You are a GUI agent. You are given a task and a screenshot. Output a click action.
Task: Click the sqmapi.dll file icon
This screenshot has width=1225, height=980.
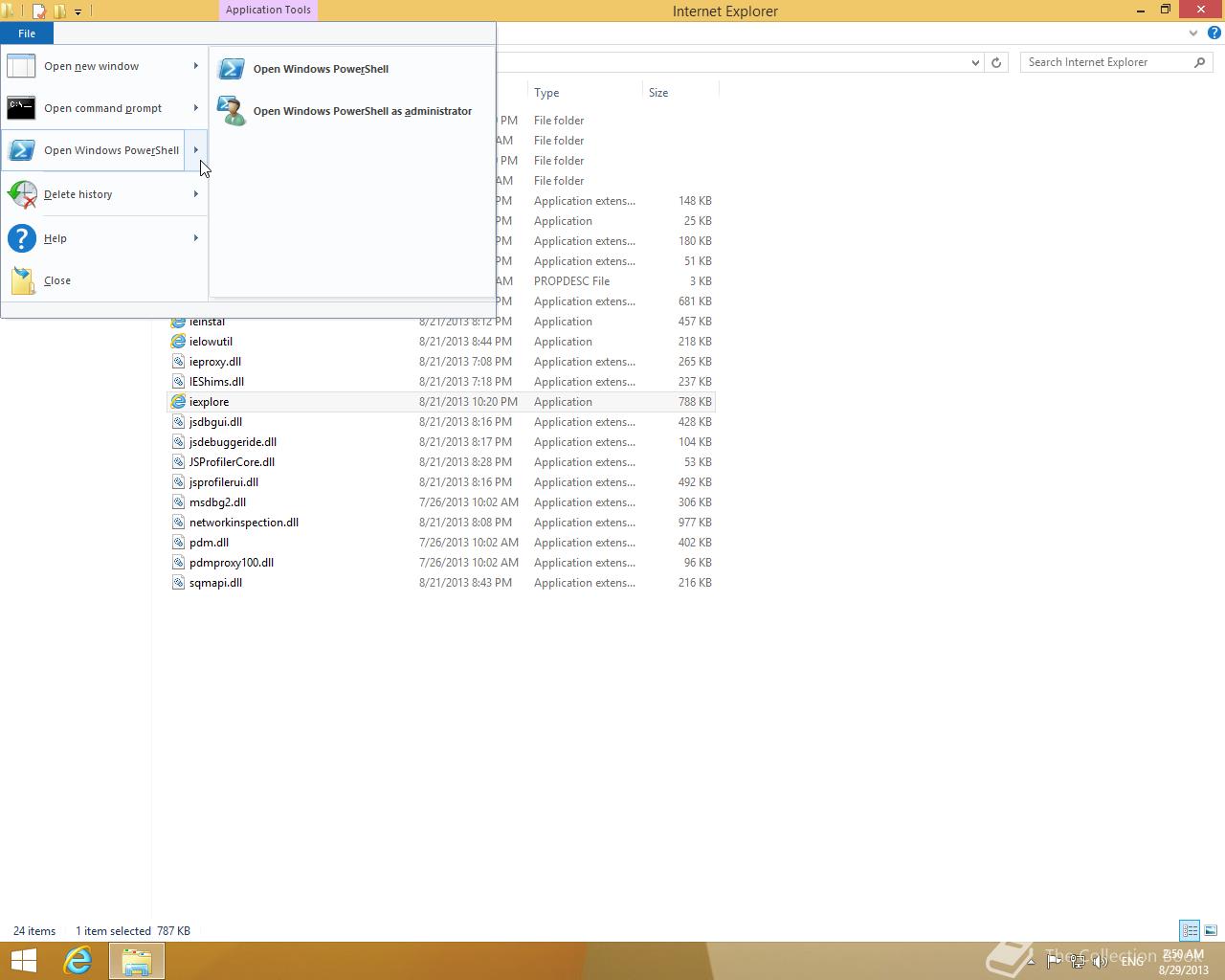tap(178, 583)
